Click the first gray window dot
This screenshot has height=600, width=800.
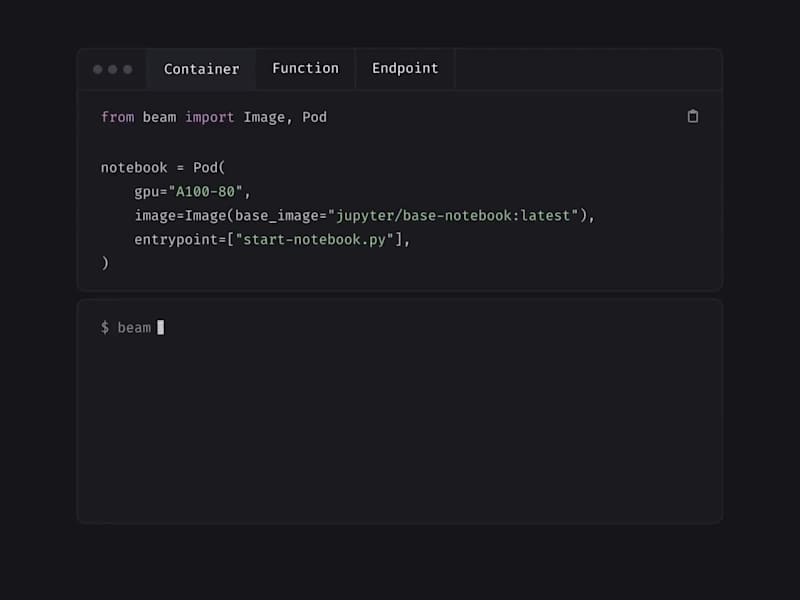click(97, 69)
